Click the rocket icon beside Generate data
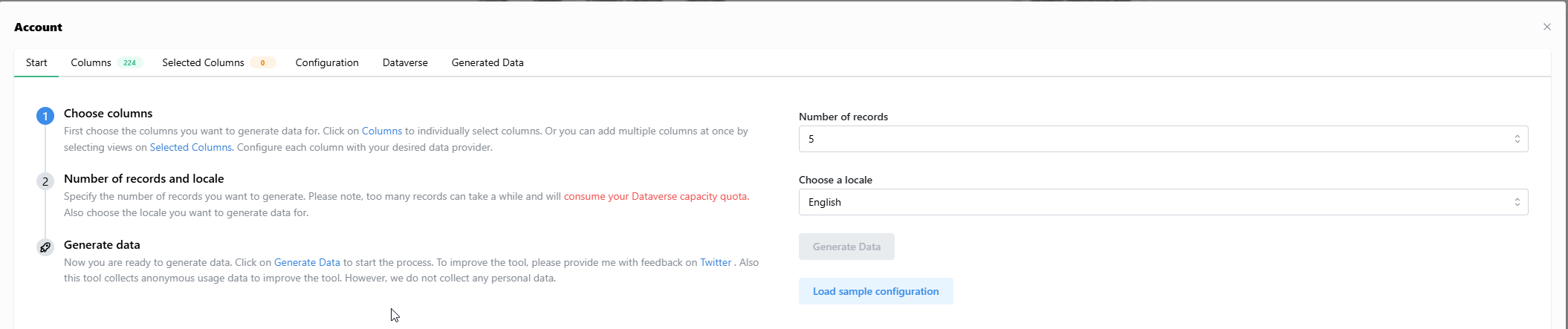Screen dimensions: 1568x329 point(45,247)
